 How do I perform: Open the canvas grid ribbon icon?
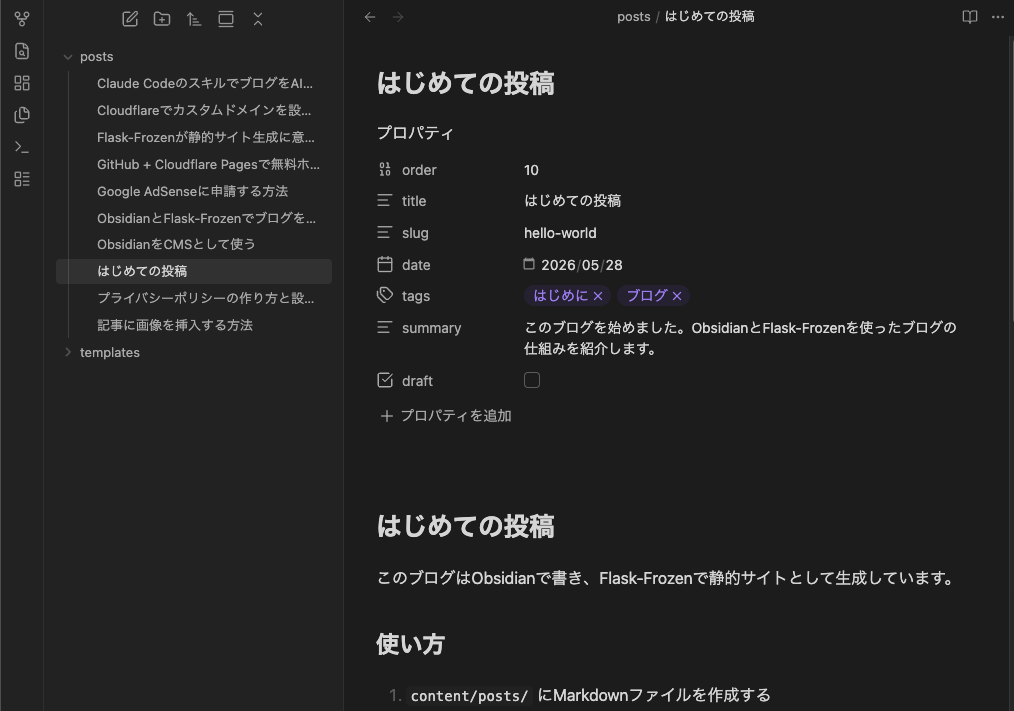[22, 83]
